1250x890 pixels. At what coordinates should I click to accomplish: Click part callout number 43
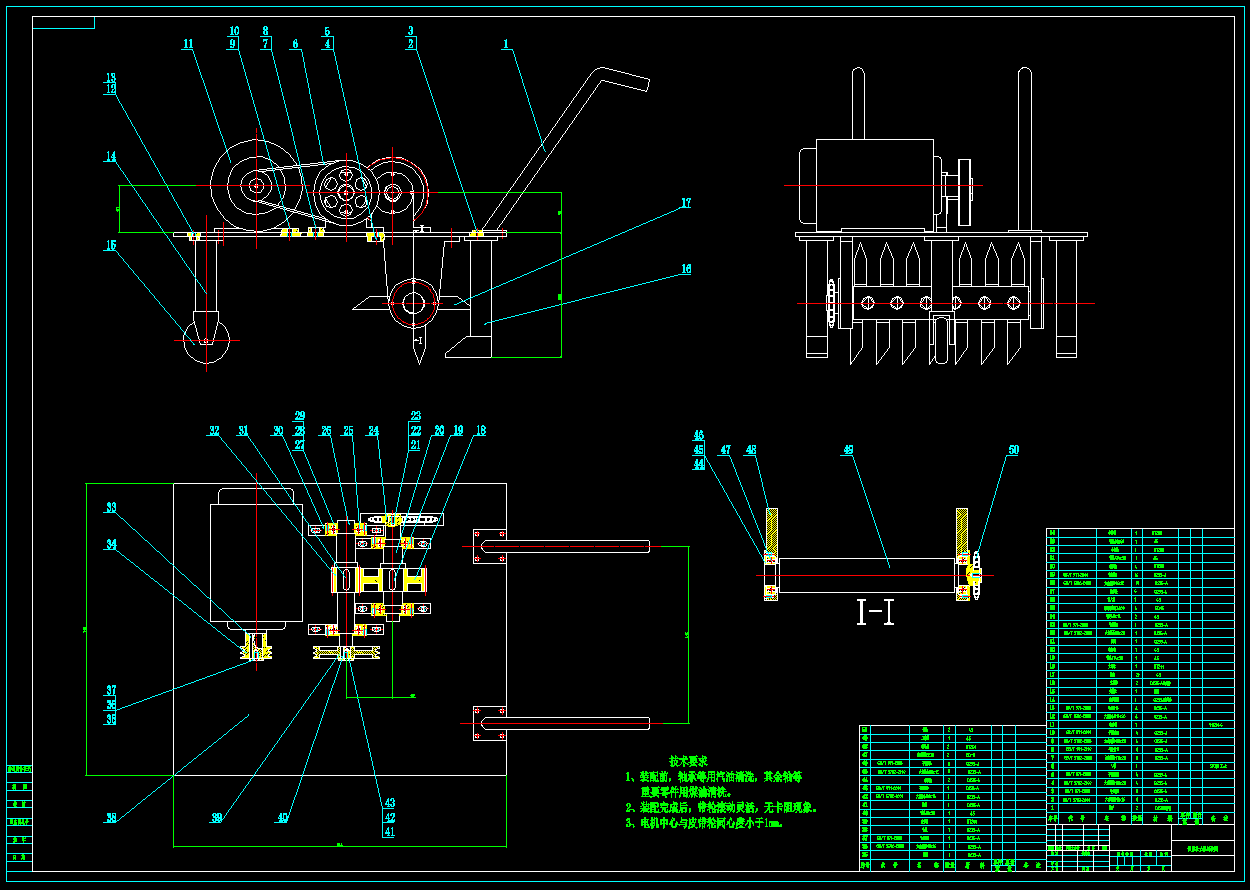coord(389,803)
